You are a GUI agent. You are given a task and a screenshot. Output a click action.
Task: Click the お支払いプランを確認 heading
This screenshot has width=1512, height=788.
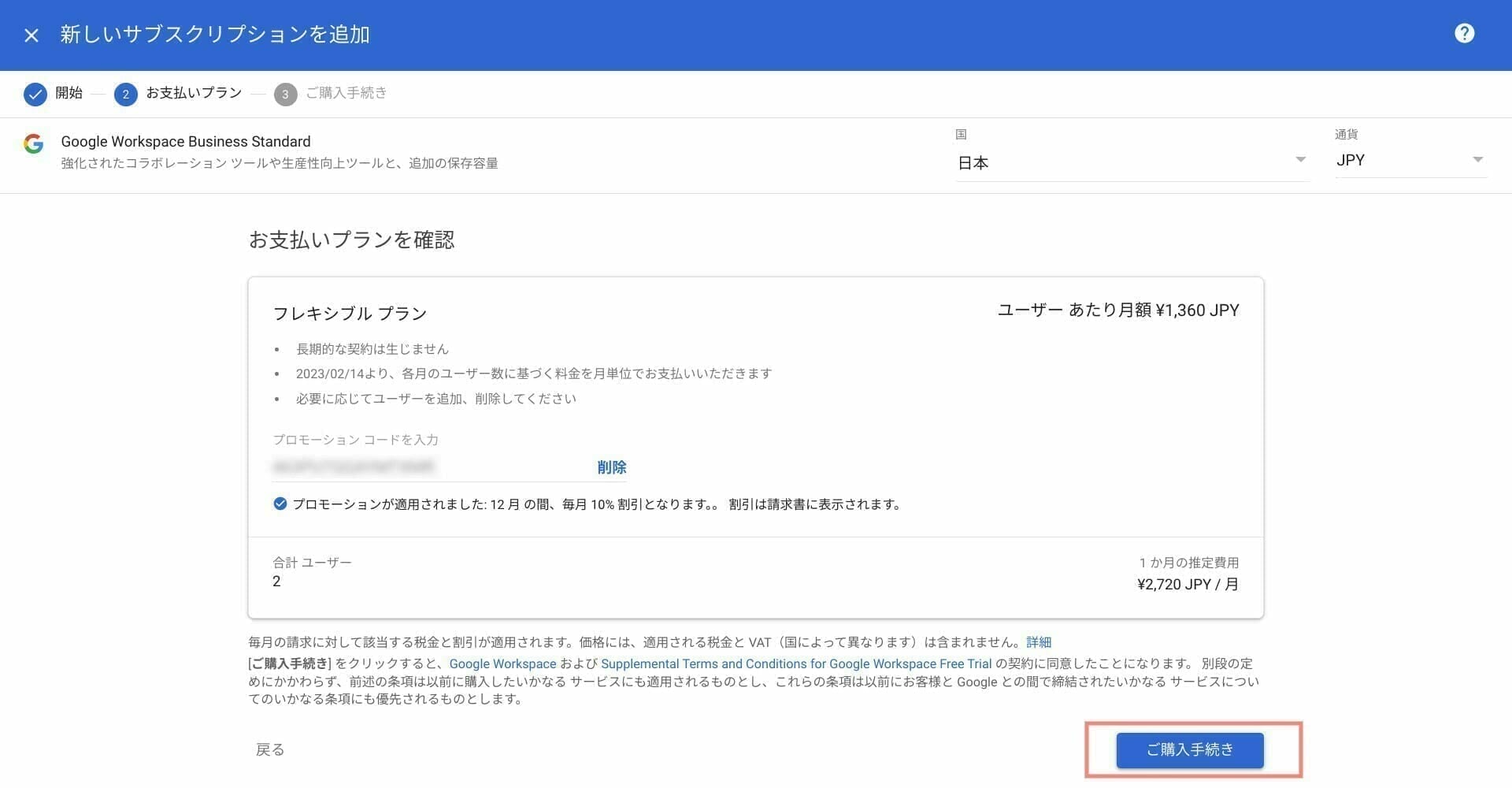tap(351, 240)
